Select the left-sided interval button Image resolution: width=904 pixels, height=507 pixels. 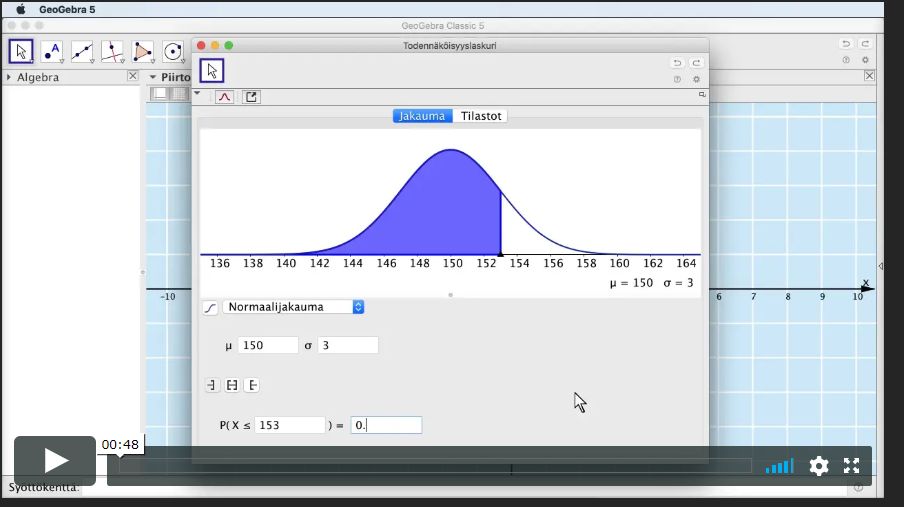click(x=212, y=385)
